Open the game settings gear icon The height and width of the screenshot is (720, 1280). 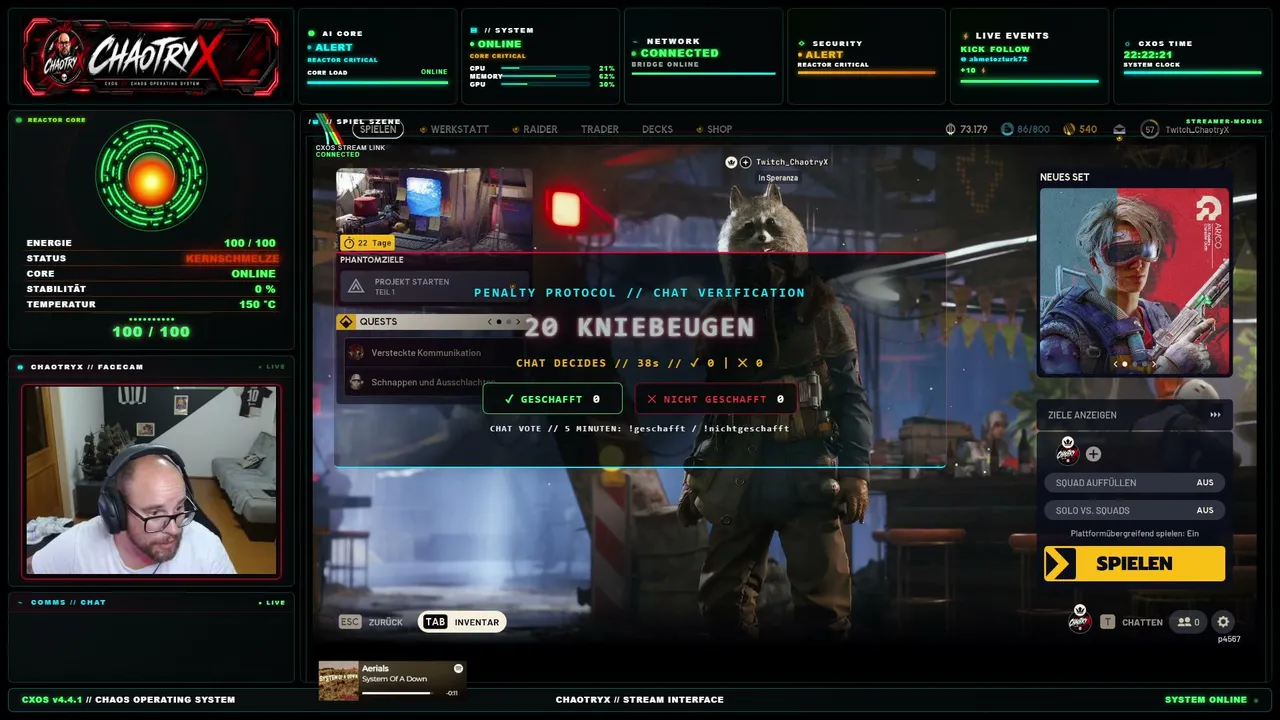click(x=1223, y=622)
